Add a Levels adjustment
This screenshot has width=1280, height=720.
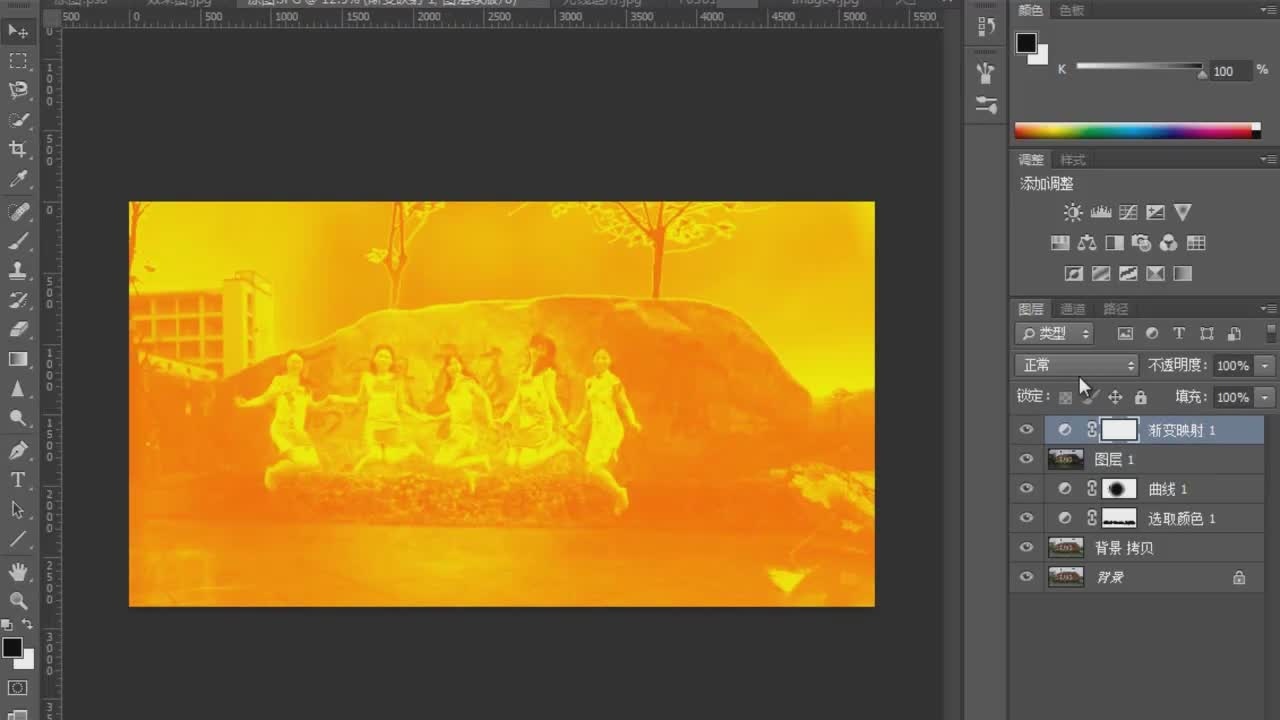pyautogui.click(x=1101, y=212)
